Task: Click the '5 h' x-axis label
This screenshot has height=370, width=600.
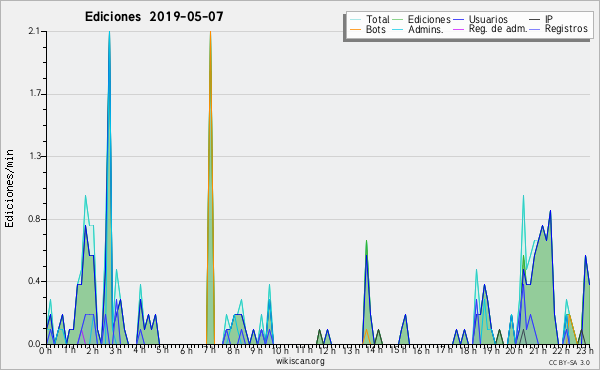Action: point(163,350)
